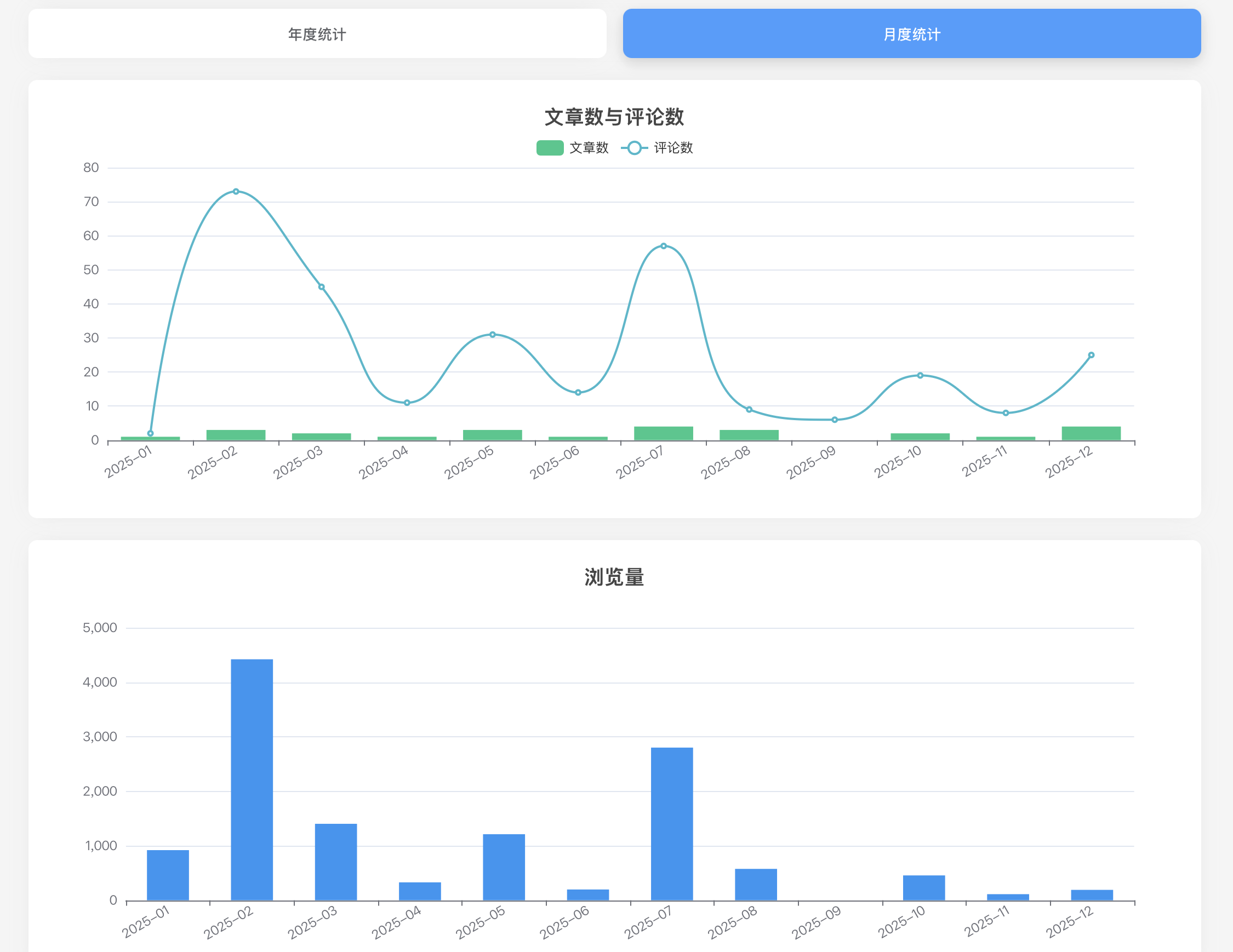
Task: Switch to the 年度统计 tab
Action: pyautogui.click(x=317, y=34)
